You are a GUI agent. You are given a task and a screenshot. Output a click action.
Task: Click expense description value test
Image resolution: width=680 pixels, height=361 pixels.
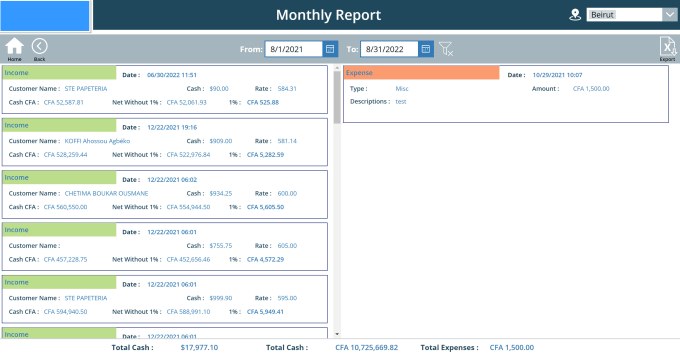pos(401,102)
